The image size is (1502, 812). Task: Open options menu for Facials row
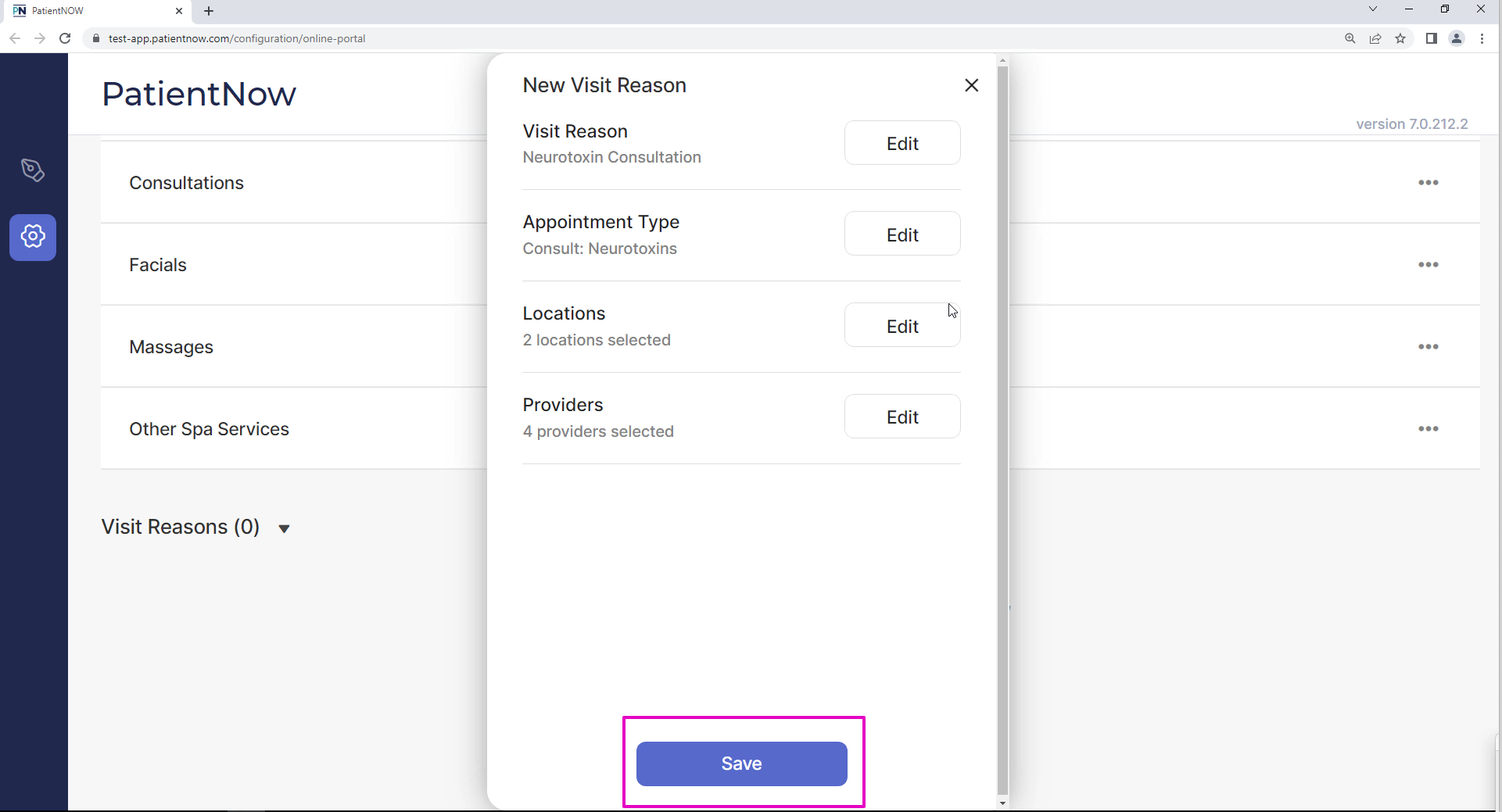click(1428, 265)
